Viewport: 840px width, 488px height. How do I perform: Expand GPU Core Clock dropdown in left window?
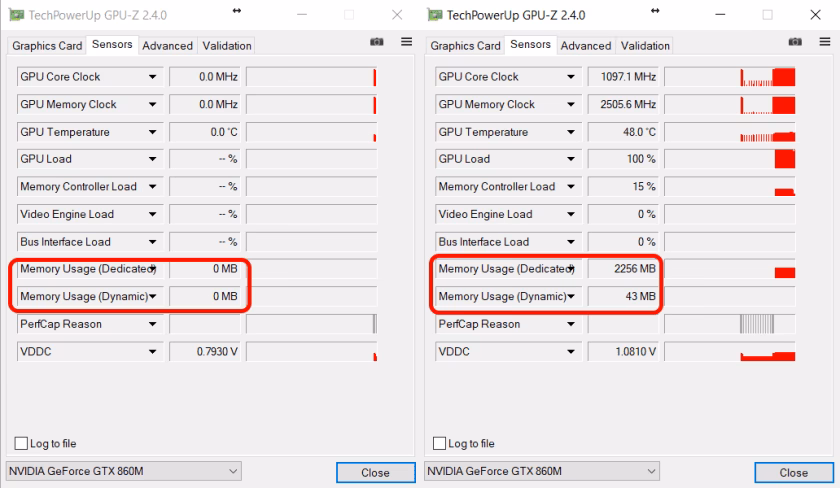click(x=153, y=77)
